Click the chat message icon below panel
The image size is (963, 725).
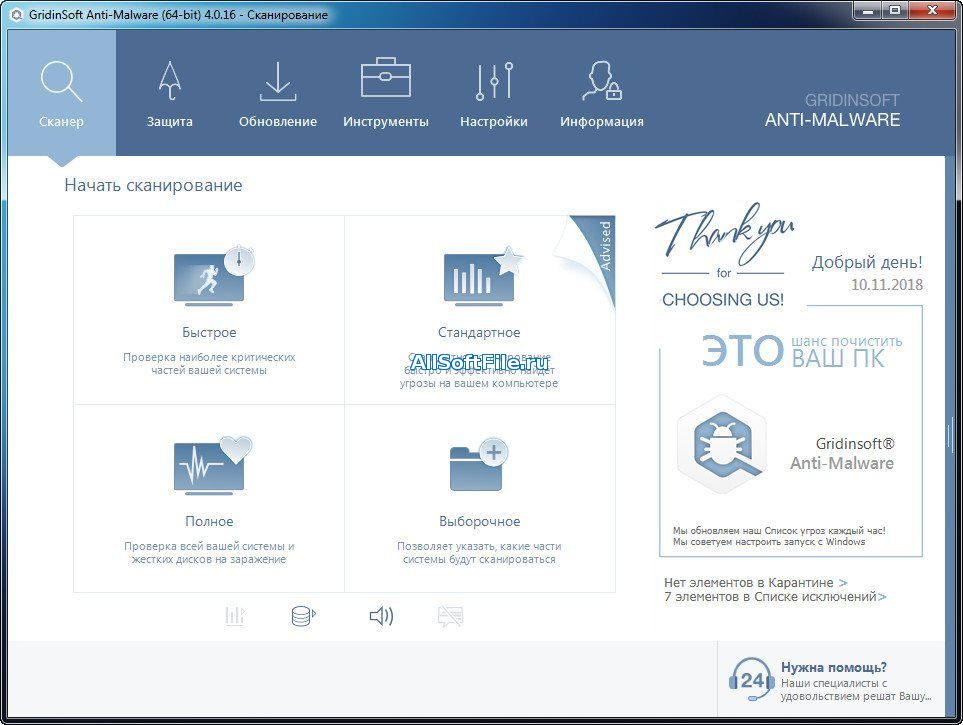pos(450,616)
